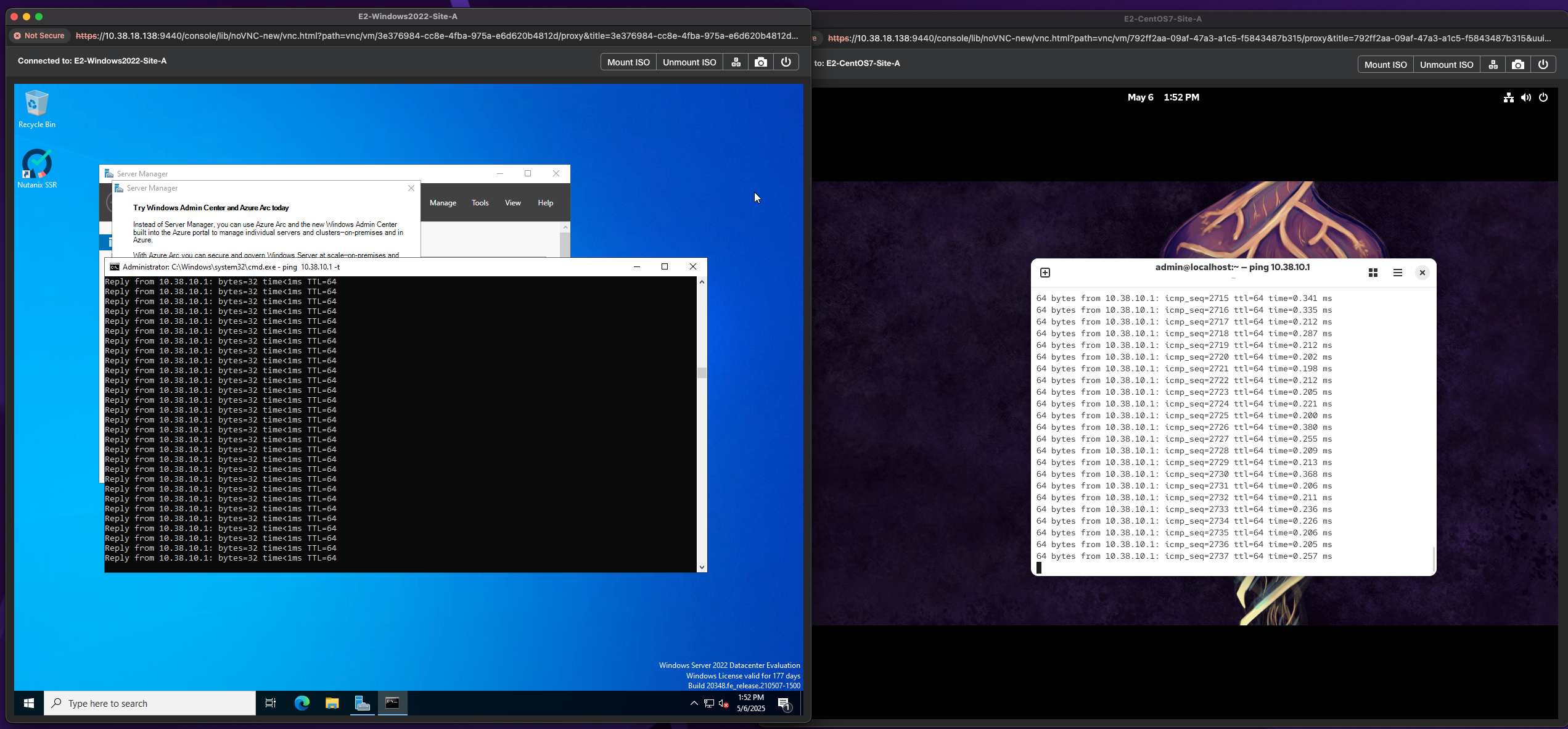Send Ctrl-Alt-Del icon in Windows2022 console

click(x=736, y=62)
